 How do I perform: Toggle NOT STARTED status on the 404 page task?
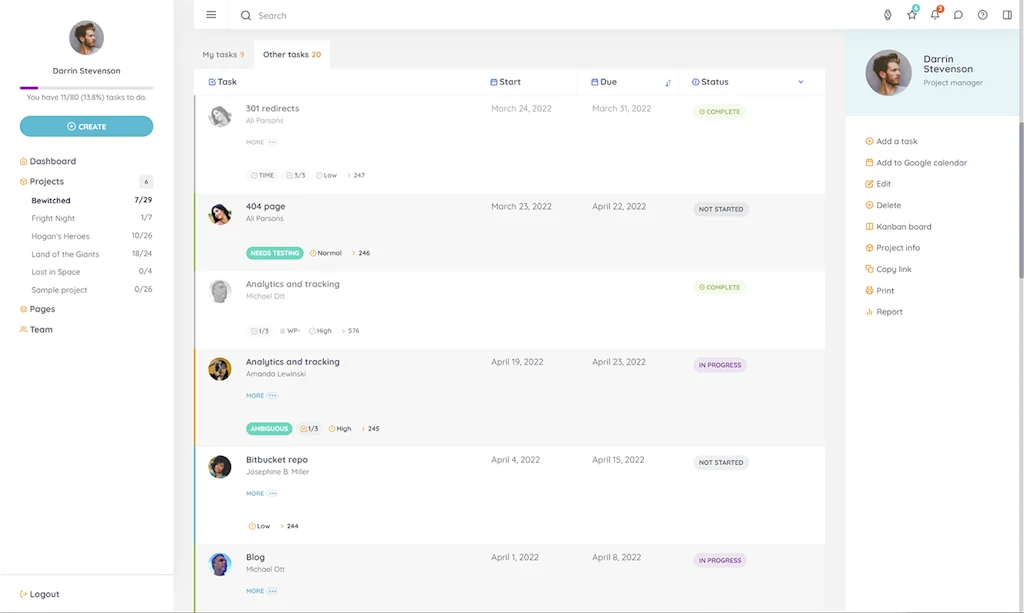tap(719, 209)
